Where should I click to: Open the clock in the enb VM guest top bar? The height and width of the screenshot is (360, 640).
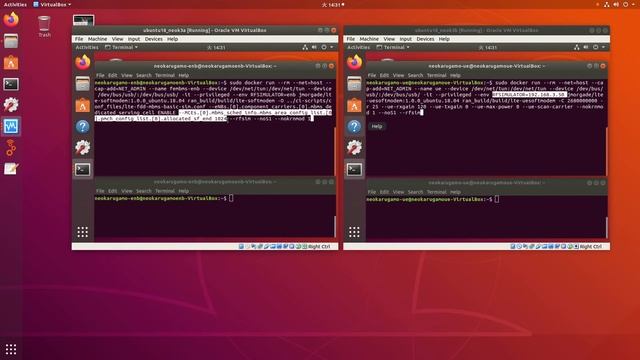(x=216, y=48)
